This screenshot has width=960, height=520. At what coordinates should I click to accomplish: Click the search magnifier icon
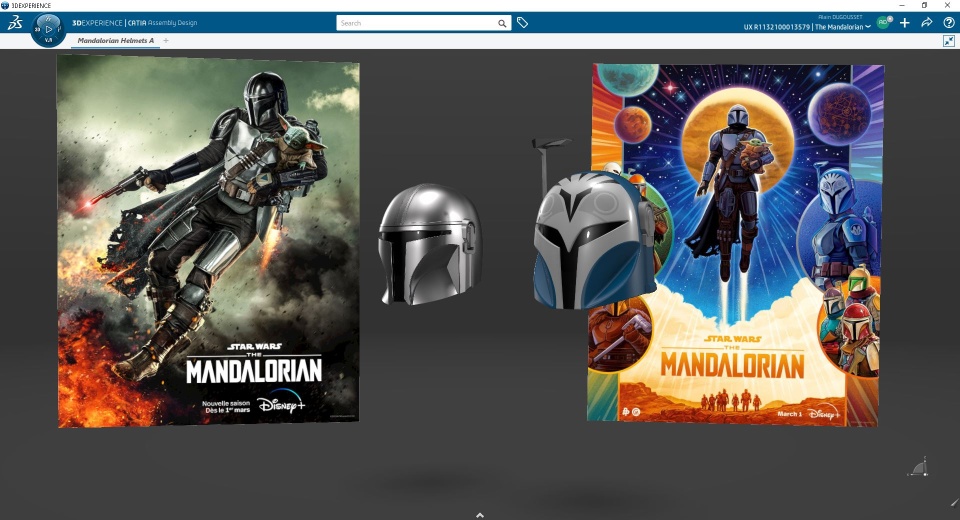(502, 23)
